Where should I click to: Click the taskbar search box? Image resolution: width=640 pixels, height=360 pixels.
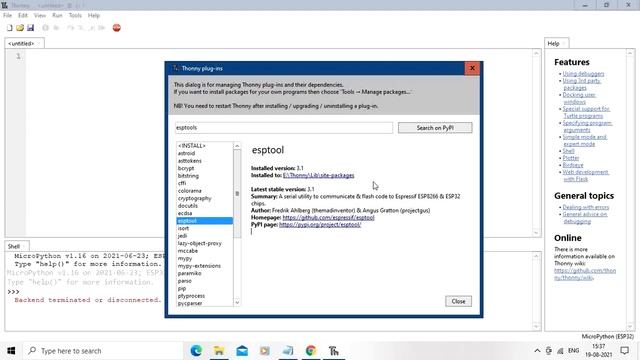102,351
